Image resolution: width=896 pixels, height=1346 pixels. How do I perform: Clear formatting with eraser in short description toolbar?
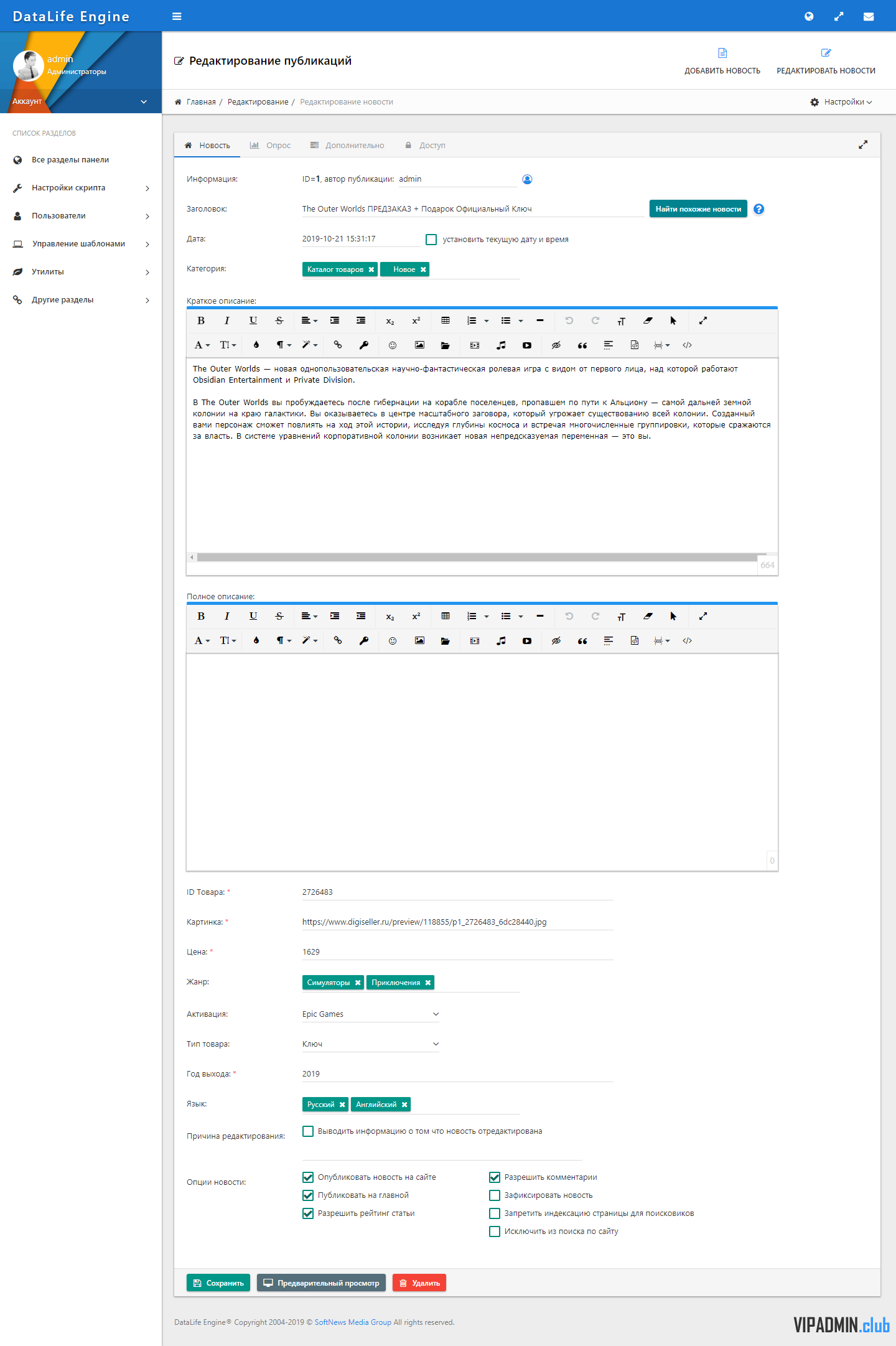648,320
